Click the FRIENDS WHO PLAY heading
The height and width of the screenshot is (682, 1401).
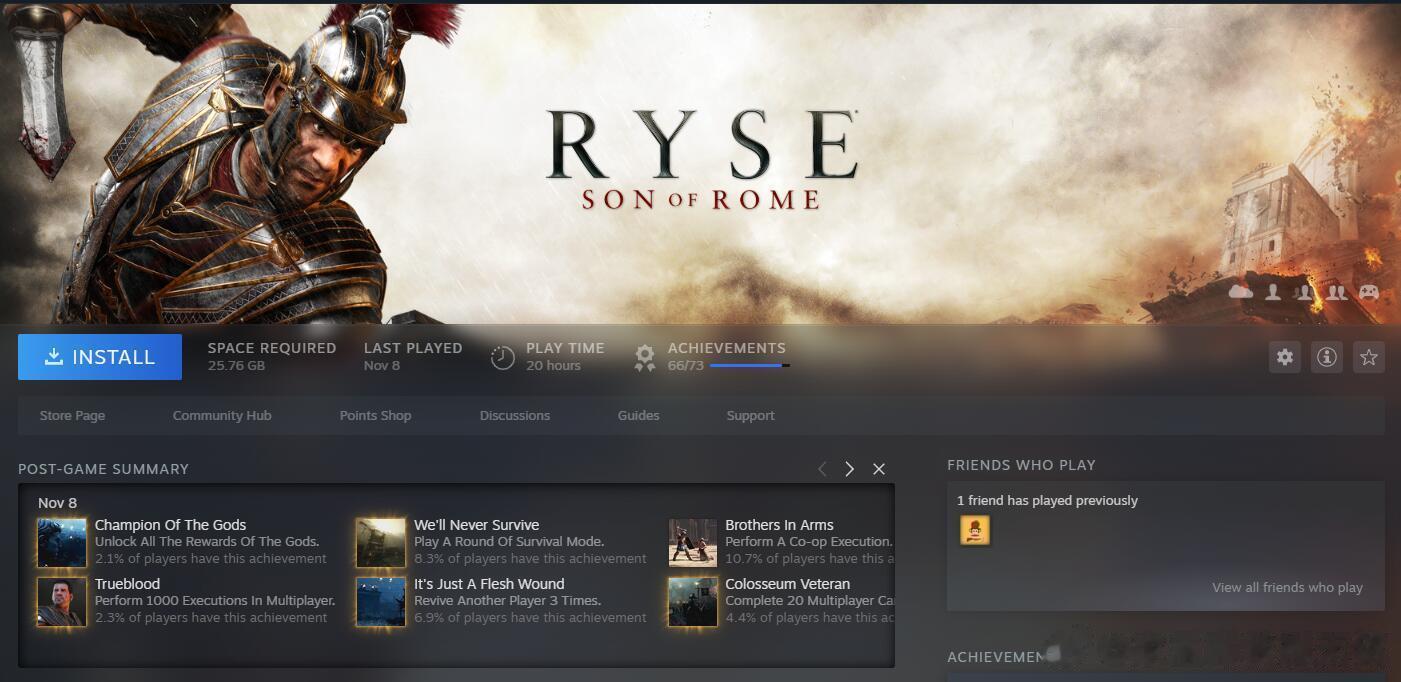pos(1021,465)
